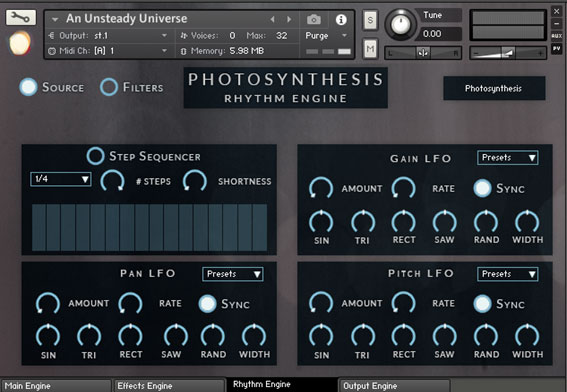567x392 pixels.
Task: Click the Pan LFO SAW knob
Action: click(176, 336)
